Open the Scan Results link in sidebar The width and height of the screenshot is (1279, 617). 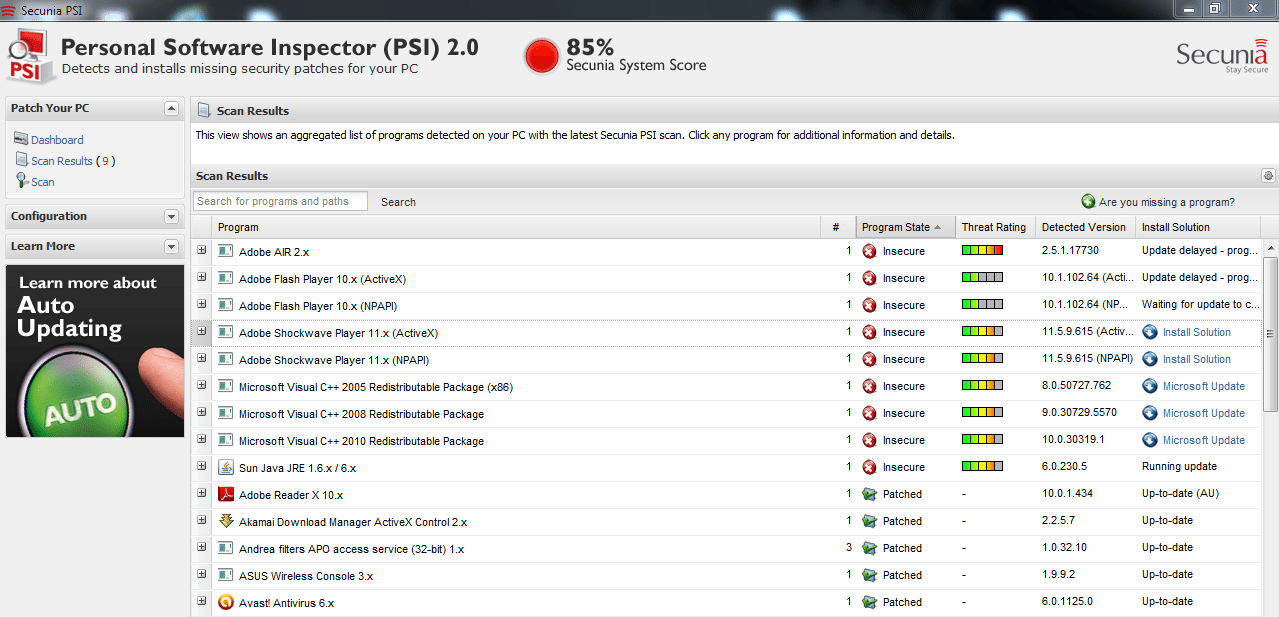(x=62, y=161)
